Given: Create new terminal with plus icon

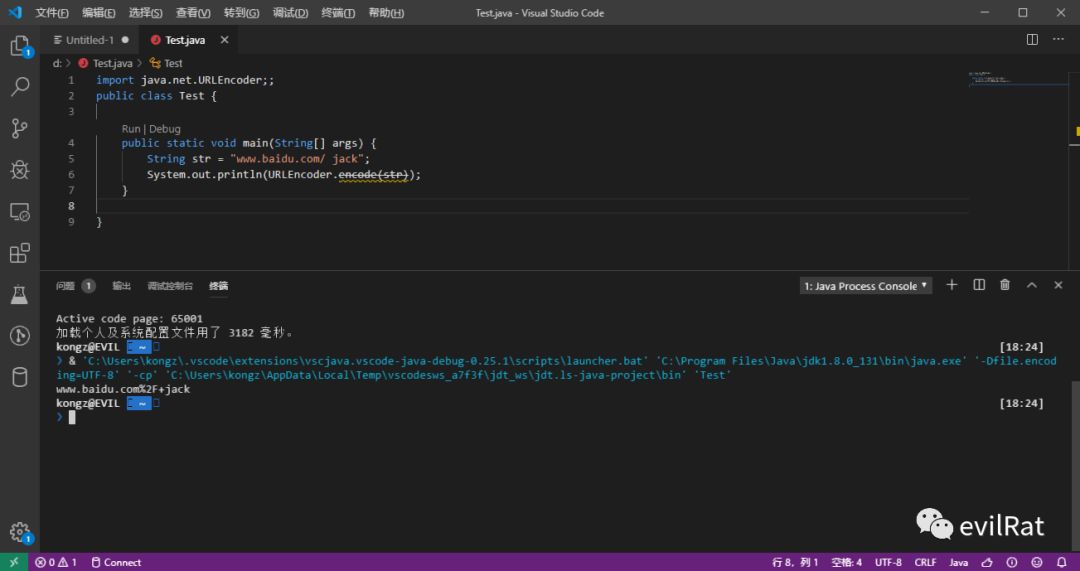Looking at the screenshot, I should tap(952, 285).
